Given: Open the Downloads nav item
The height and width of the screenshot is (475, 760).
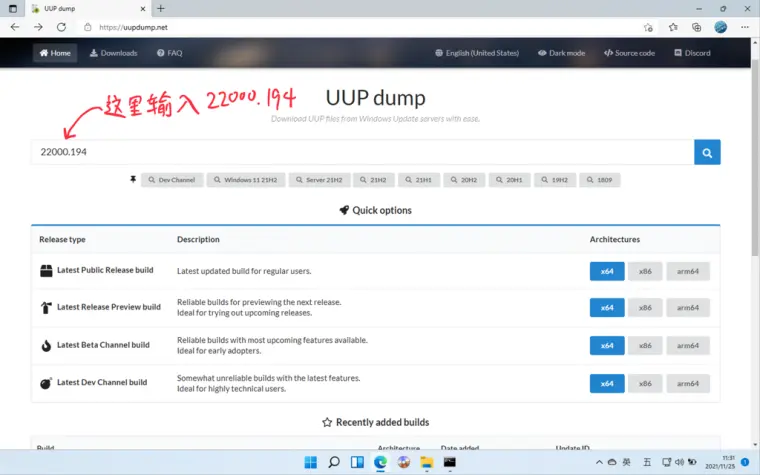Looking at the screenshot, I should coord(113,53).
